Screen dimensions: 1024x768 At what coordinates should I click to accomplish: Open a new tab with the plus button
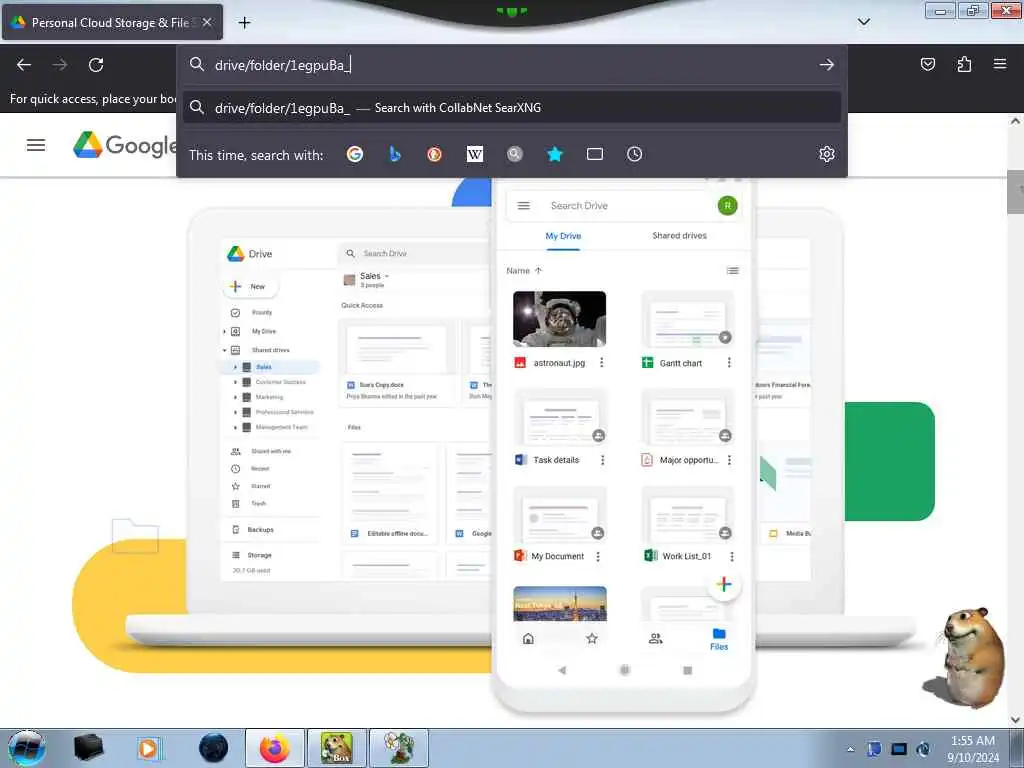click(x=244, y=23)
